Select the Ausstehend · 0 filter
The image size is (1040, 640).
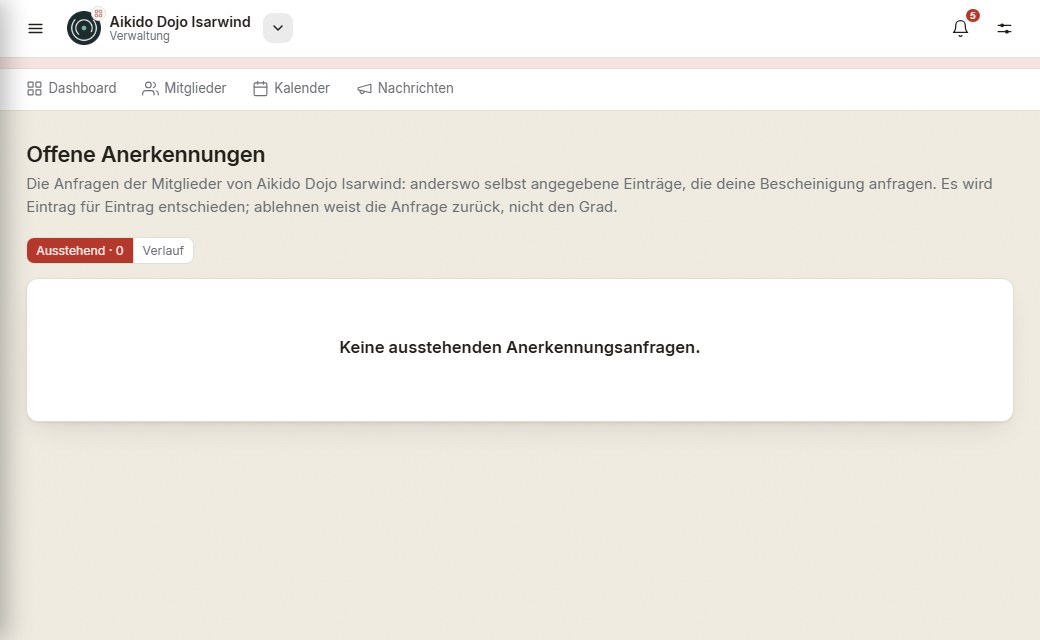click(80, 251)
